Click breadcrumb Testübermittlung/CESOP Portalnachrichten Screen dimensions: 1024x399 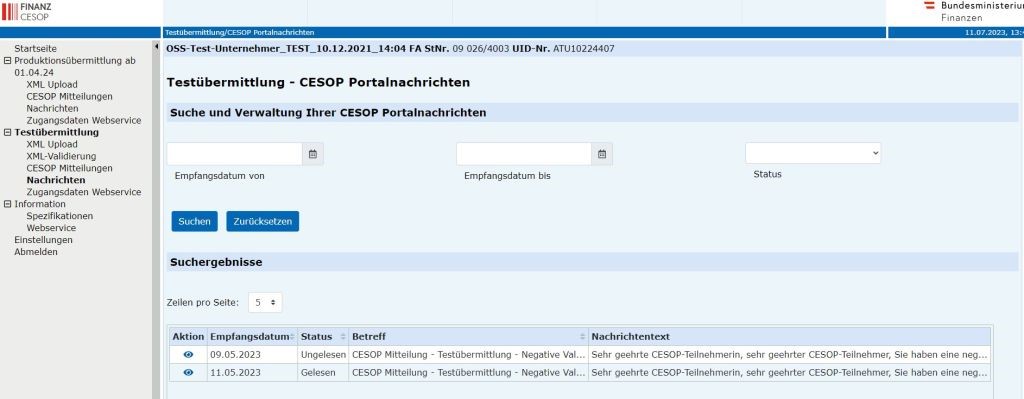[x=240, y=32]
